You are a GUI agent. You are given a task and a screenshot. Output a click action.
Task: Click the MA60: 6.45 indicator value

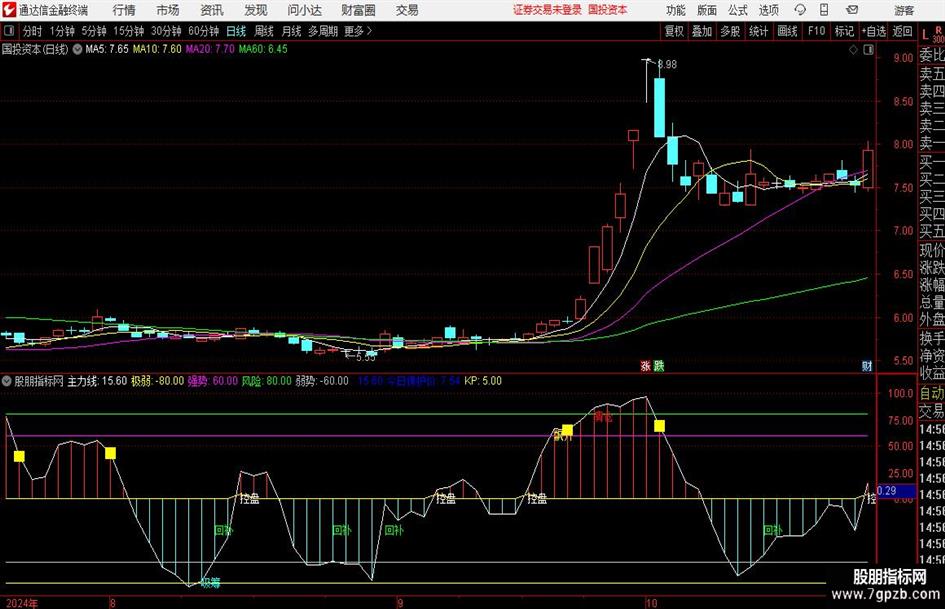click(263, 49)
